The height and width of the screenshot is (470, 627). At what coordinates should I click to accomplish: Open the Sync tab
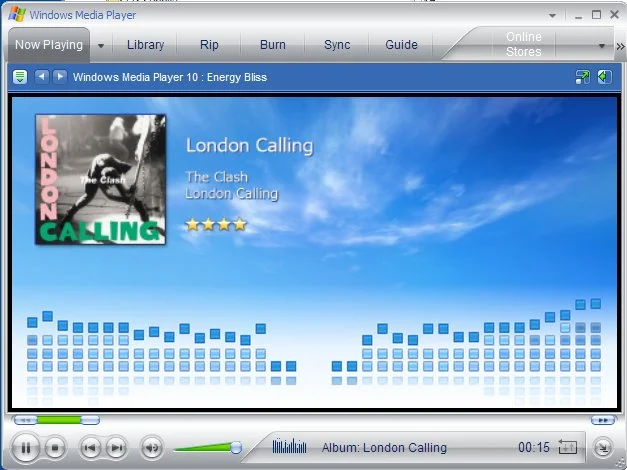point(337,44)
